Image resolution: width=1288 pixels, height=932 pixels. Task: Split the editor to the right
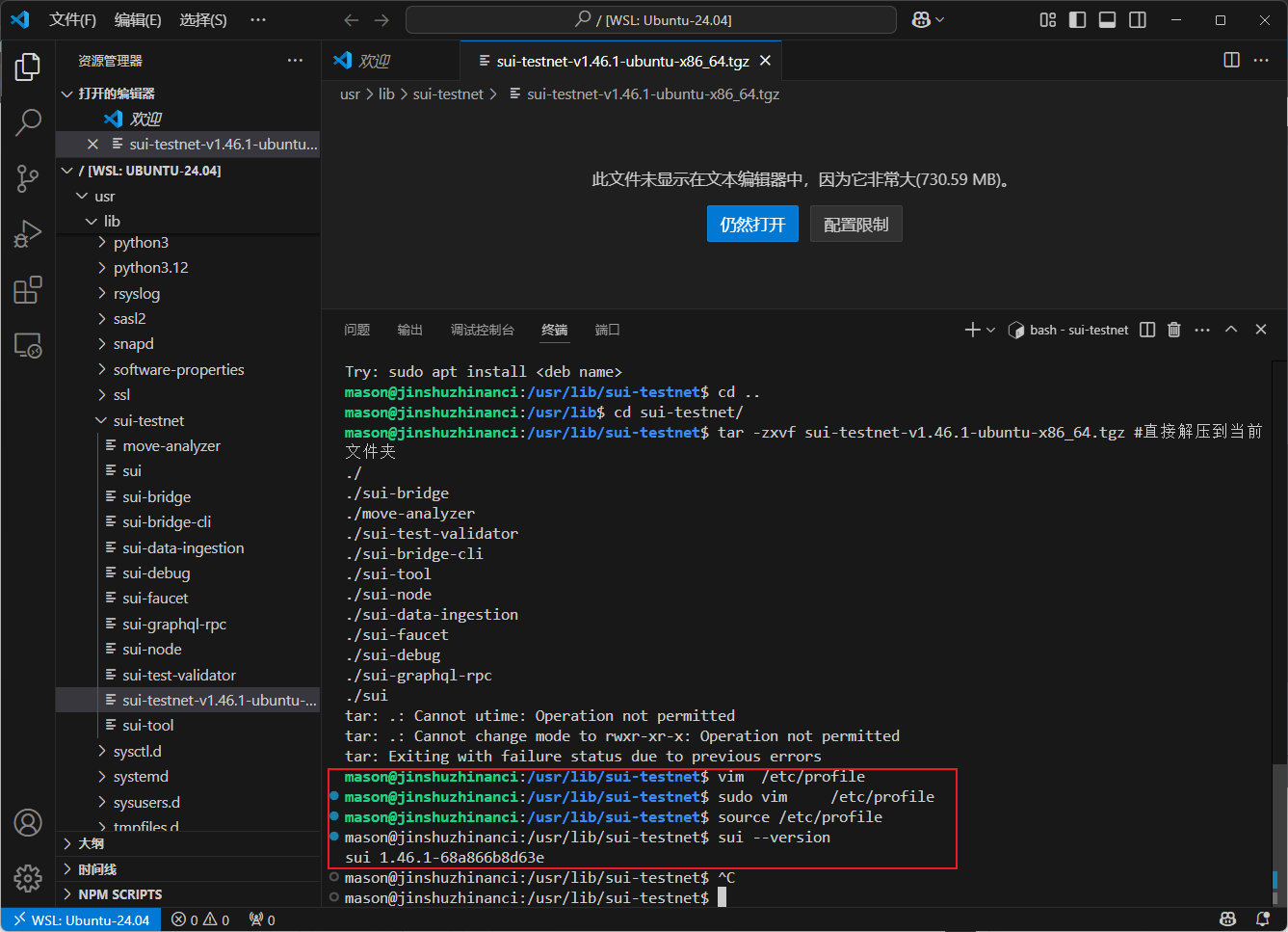(1231, 60)
